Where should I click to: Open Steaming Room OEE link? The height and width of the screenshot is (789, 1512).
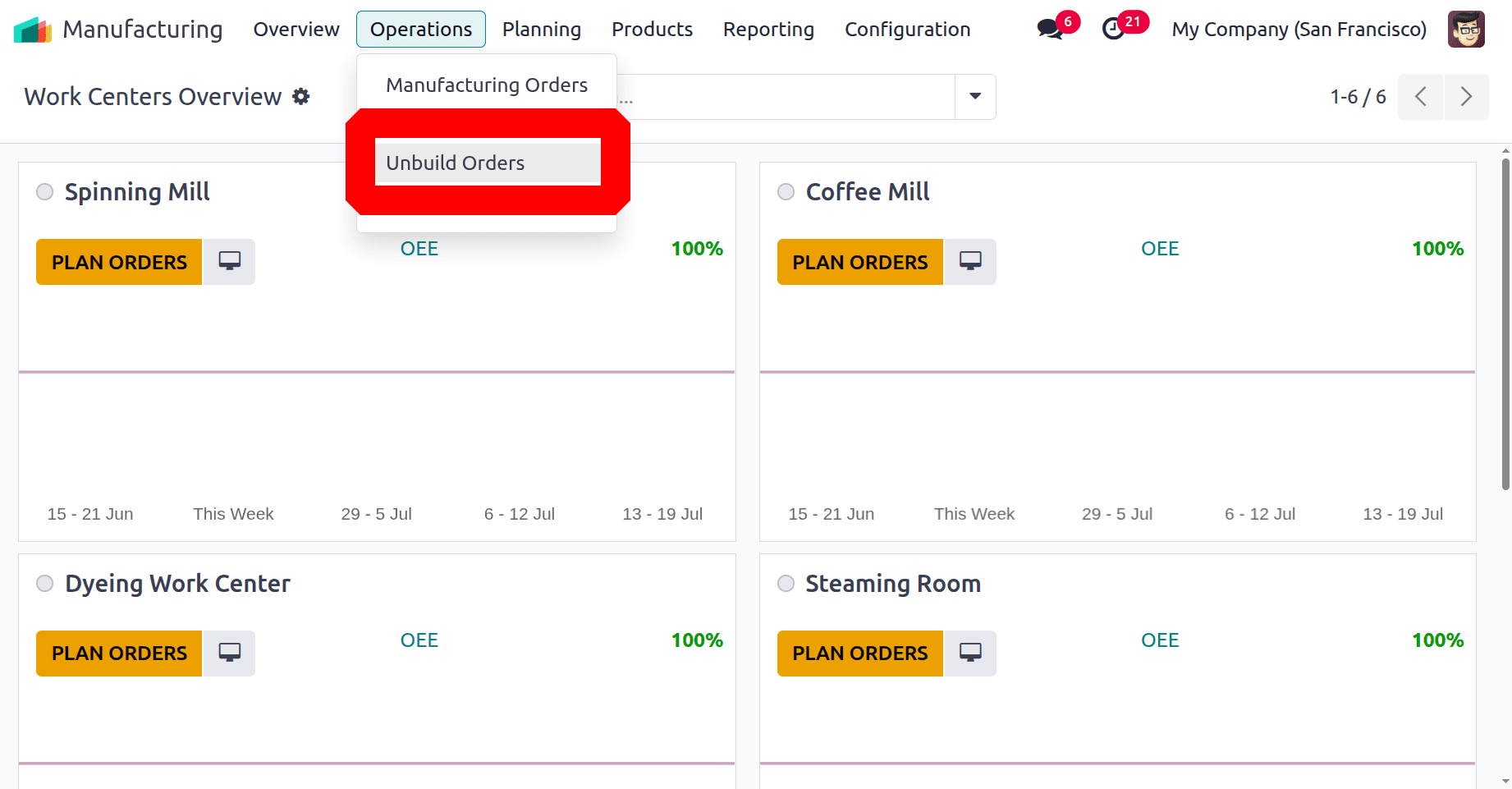click(1160, 640)
